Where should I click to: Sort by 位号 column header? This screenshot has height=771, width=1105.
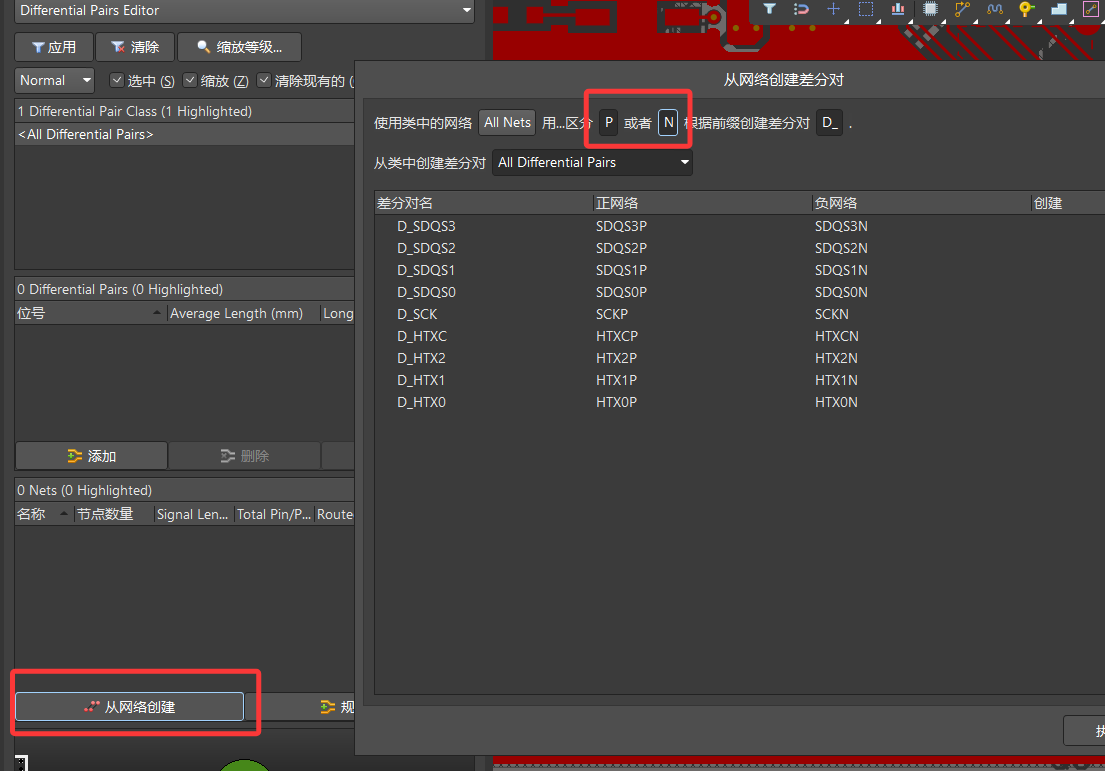(90, 313)
